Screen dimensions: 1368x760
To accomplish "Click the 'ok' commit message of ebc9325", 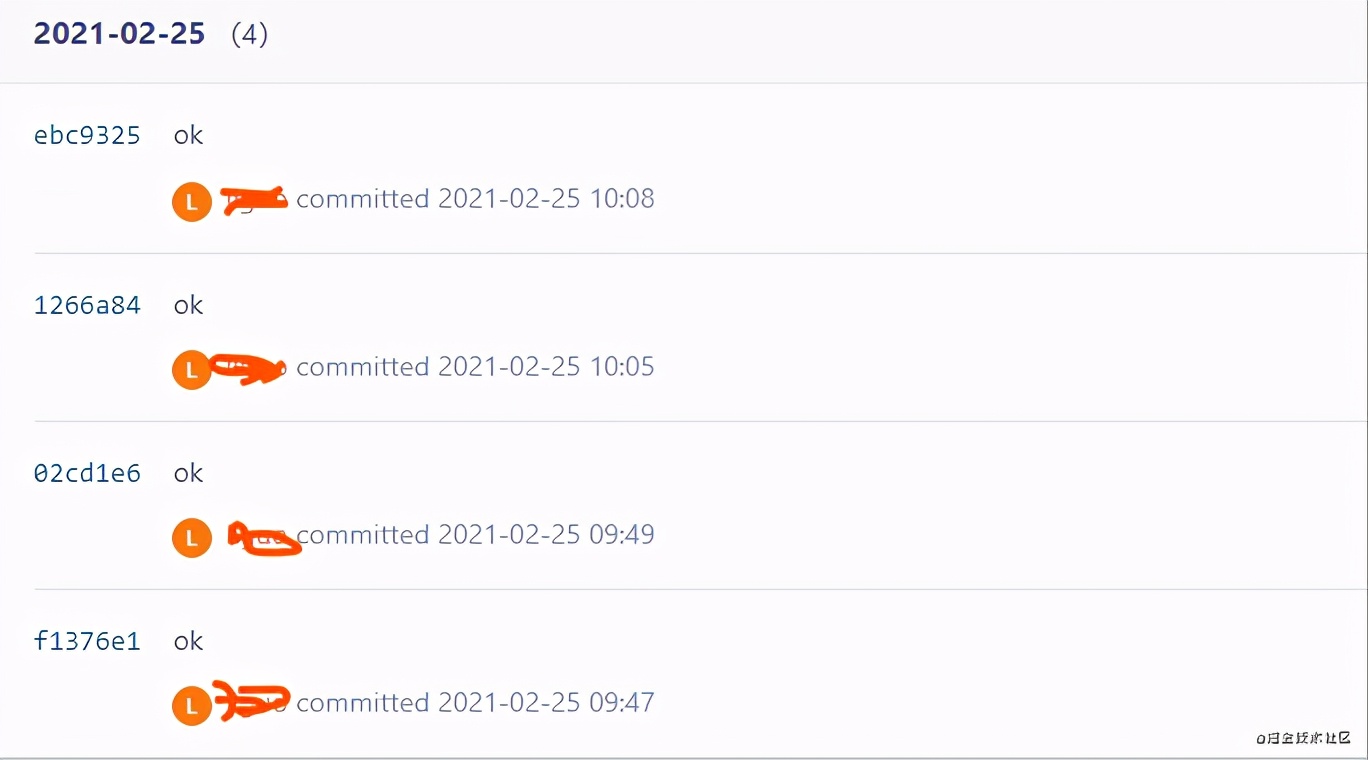I will coord(188,135).
